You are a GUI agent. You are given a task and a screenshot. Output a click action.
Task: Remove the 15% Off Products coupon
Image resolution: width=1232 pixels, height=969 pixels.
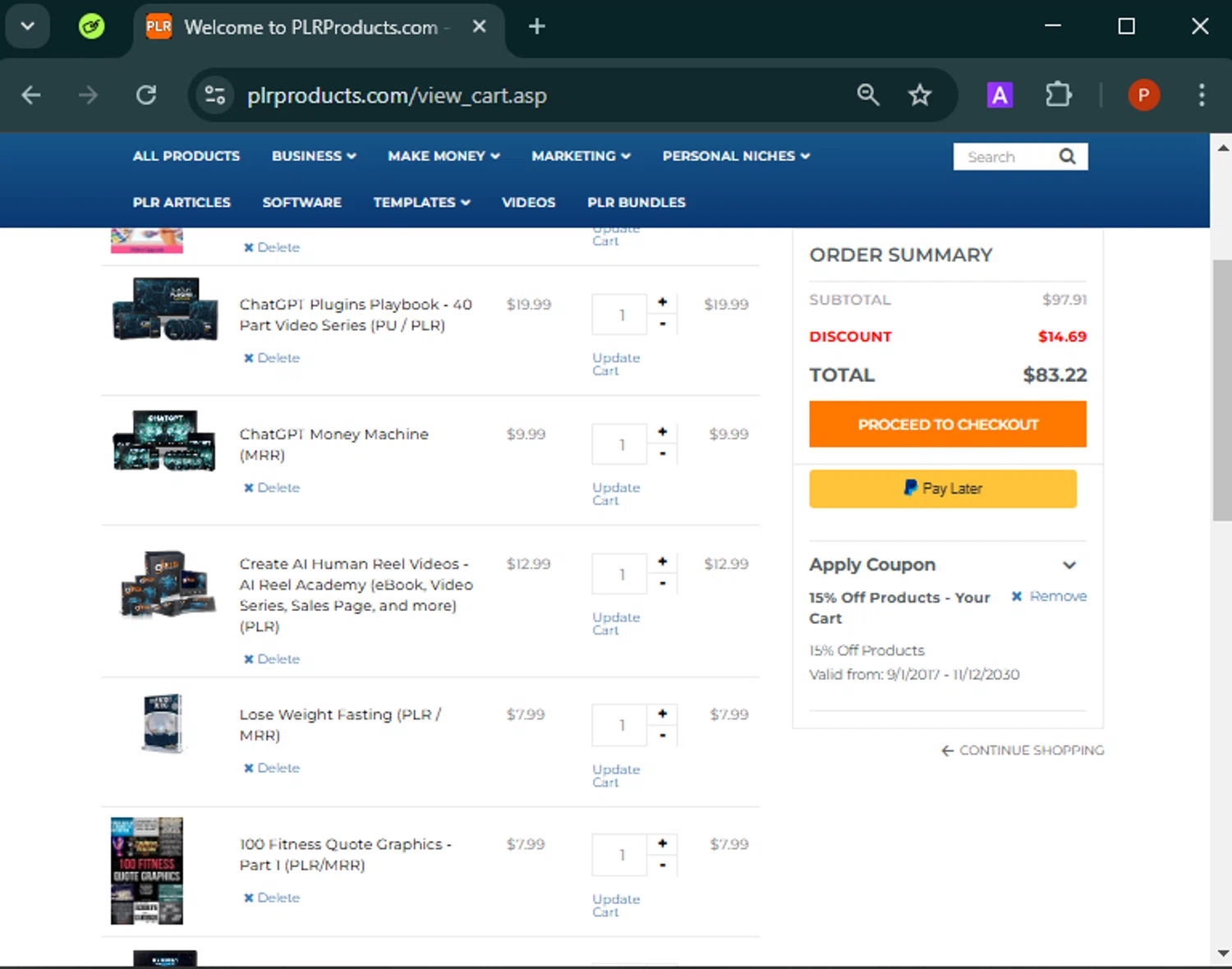1049,596
